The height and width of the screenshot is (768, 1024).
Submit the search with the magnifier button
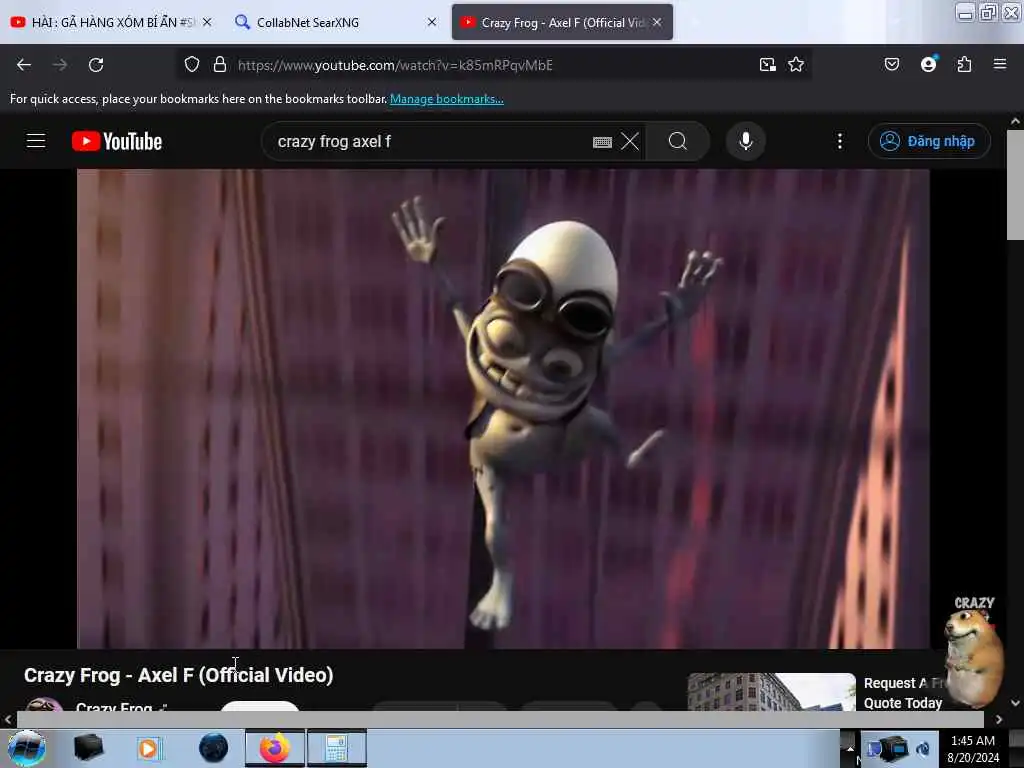(x=678, y=141)
